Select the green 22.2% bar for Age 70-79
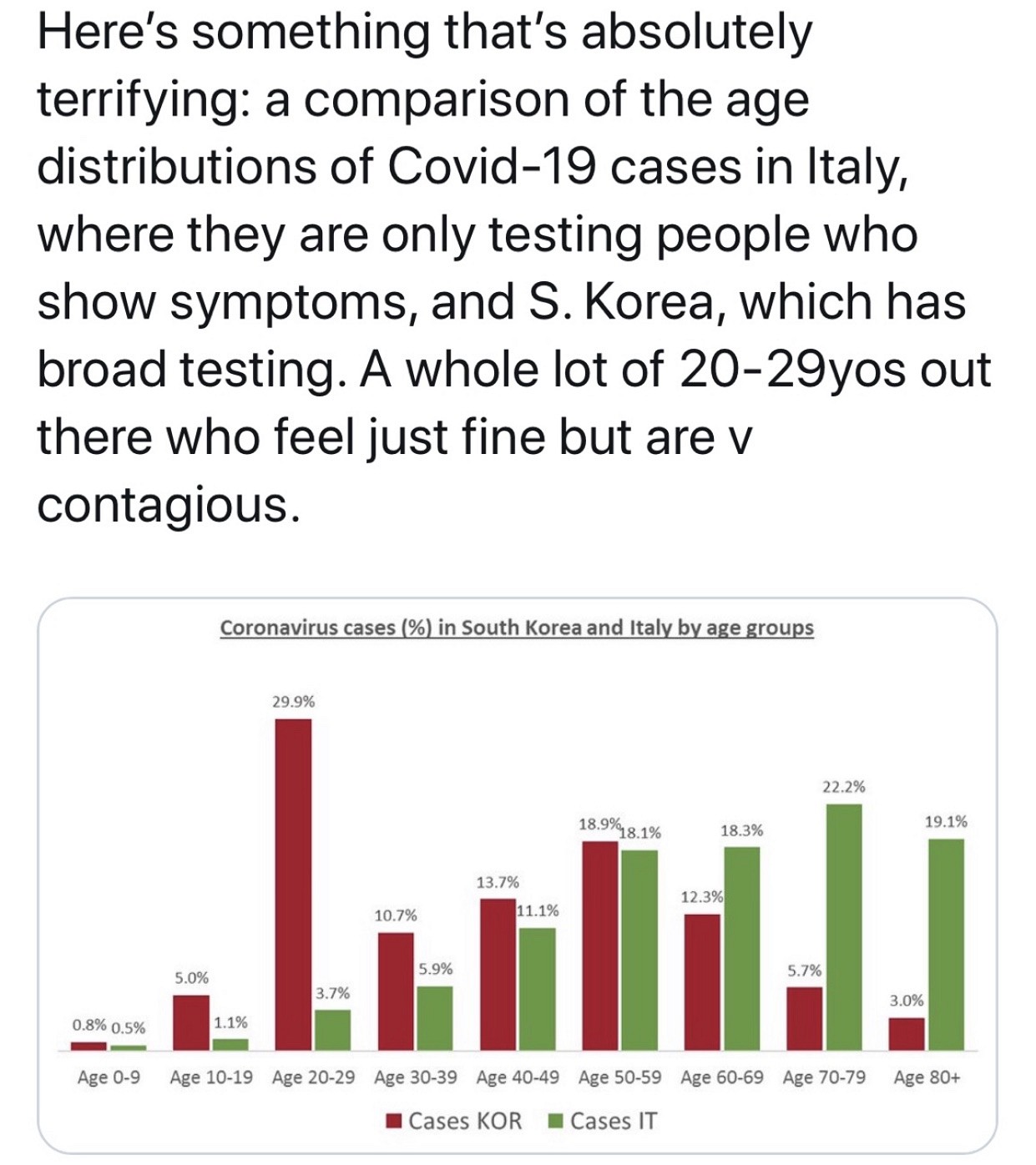The width and height of the screenshot is (1036, 1165). [x=843, y=926]
